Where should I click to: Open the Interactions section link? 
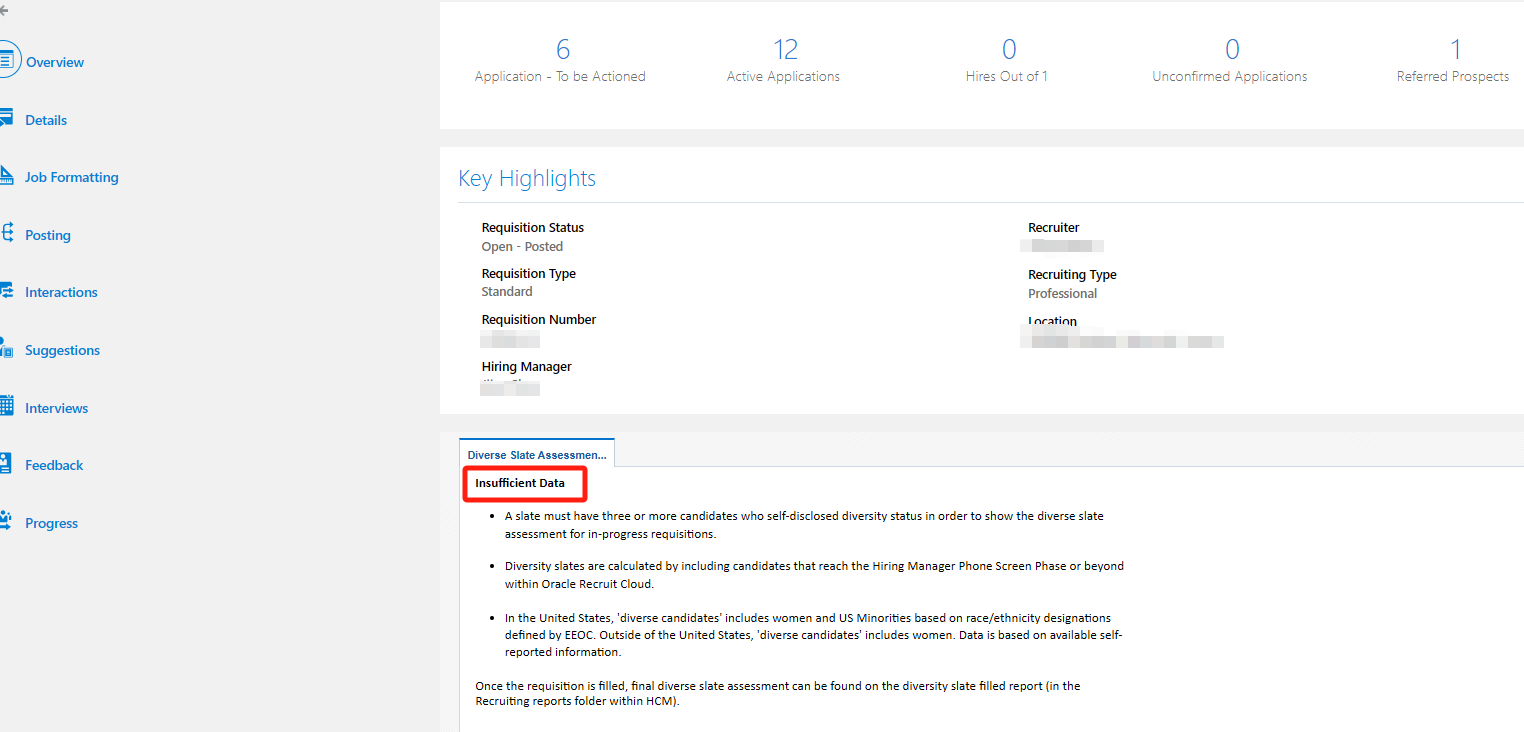(x=61, y=292)
